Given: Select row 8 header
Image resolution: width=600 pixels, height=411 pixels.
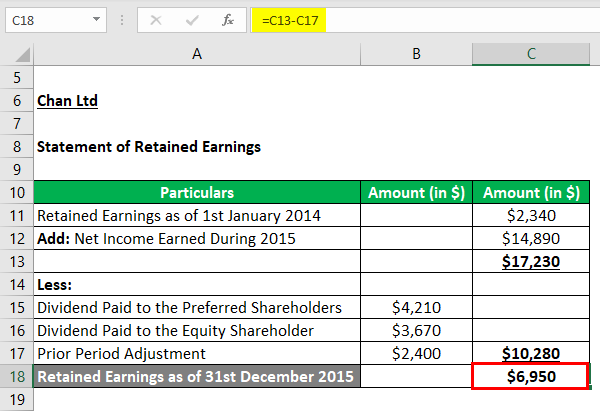Looking at the screenshot, I should (16, 147).
